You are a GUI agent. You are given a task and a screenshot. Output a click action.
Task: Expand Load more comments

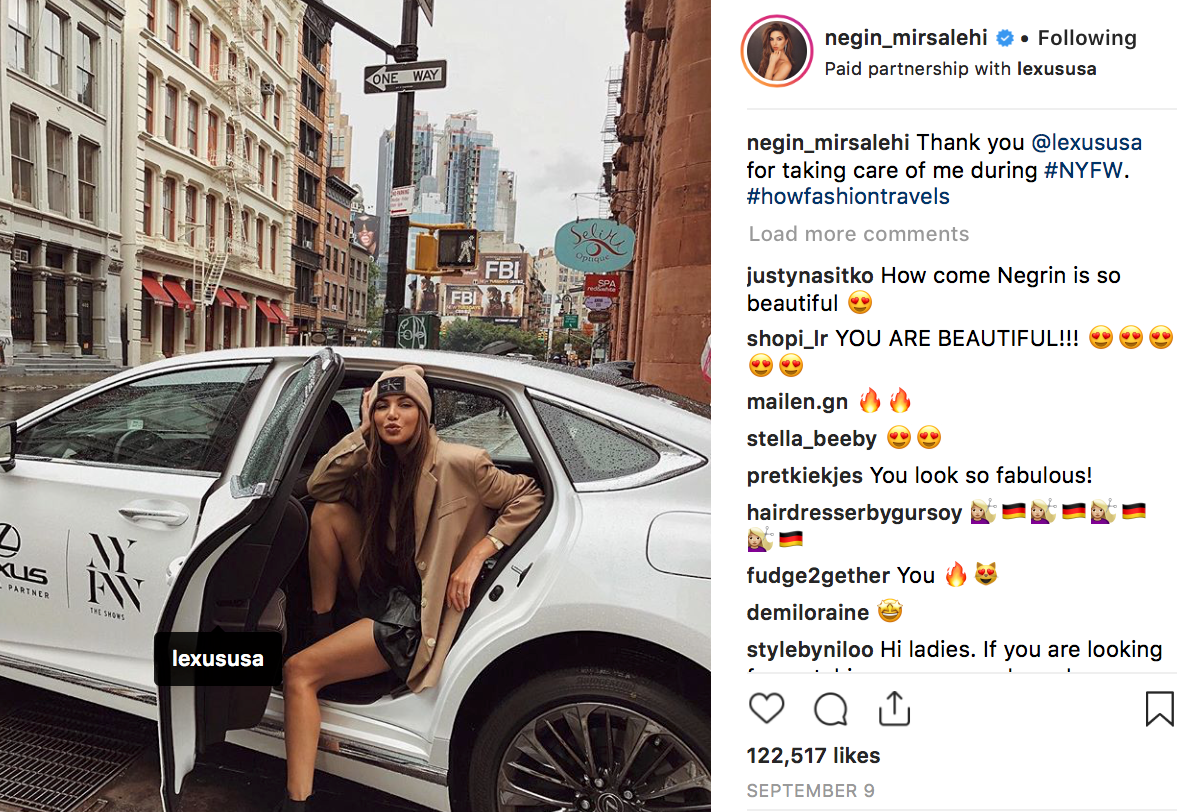coord(859,234)
